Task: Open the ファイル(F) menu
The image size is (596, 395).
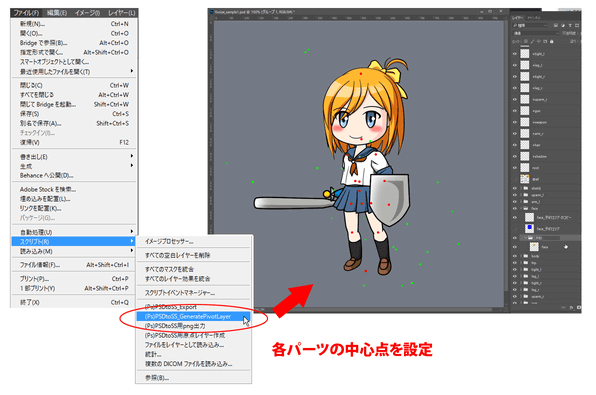Action: tap(26, 13)
